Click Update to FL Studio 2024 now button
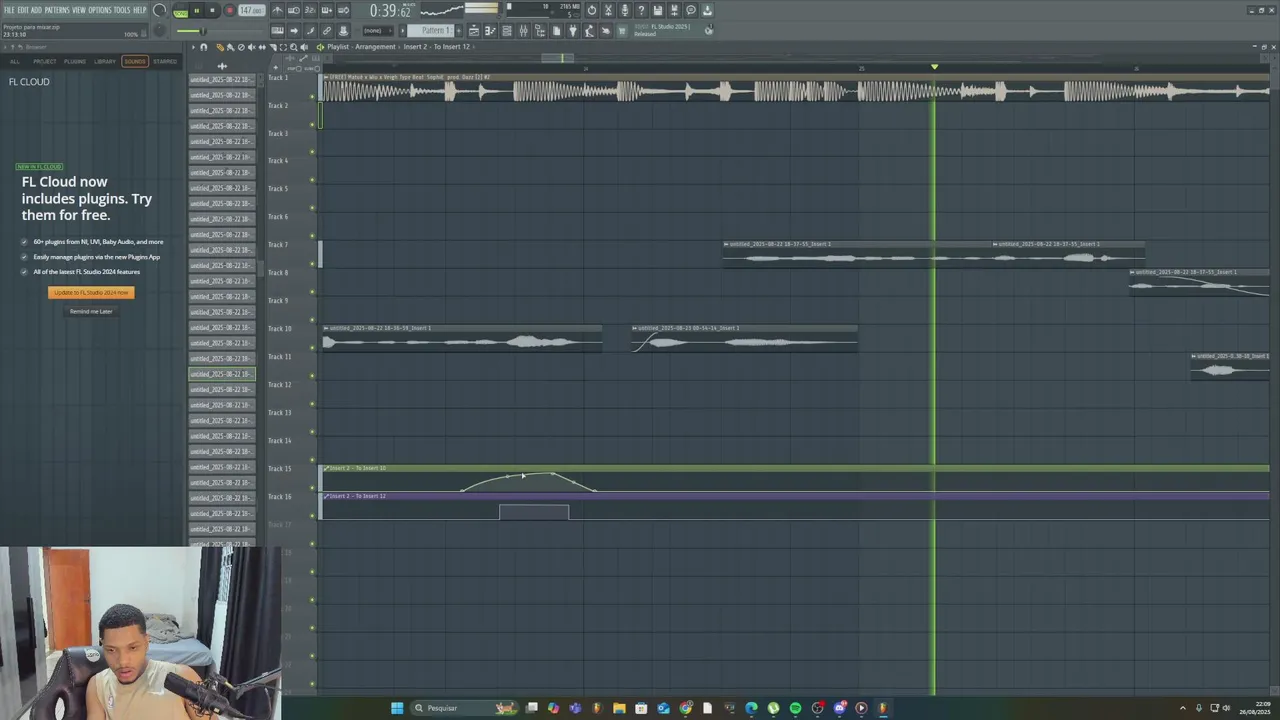 click(x=91, y=292)
